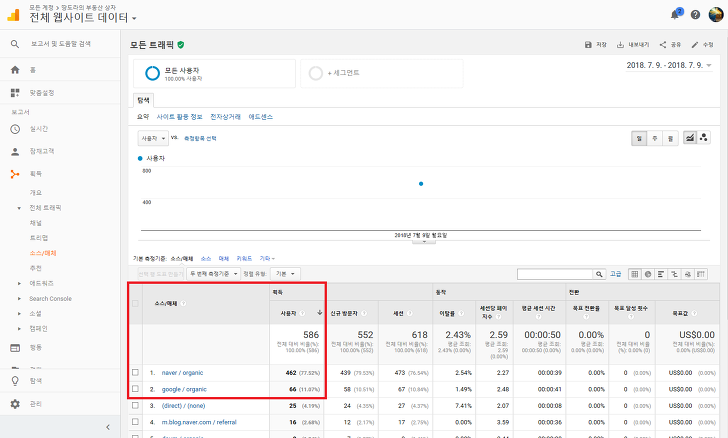728x438 pixels.
Task: Open the 기타 dimension dropdown
Action: [x=267, y=259]
